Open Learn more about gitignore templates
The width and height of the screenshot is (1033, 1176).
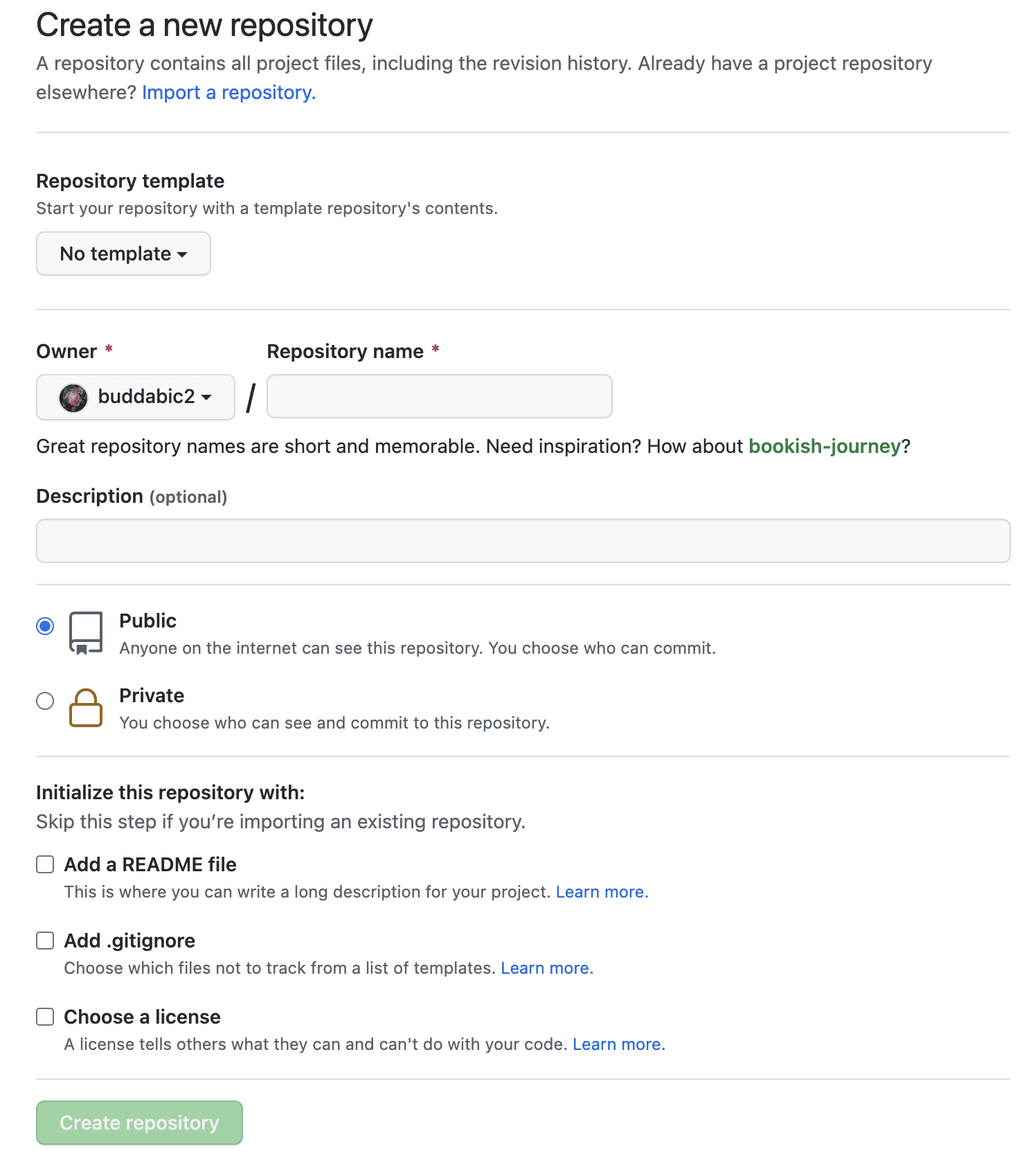(546, 968)
